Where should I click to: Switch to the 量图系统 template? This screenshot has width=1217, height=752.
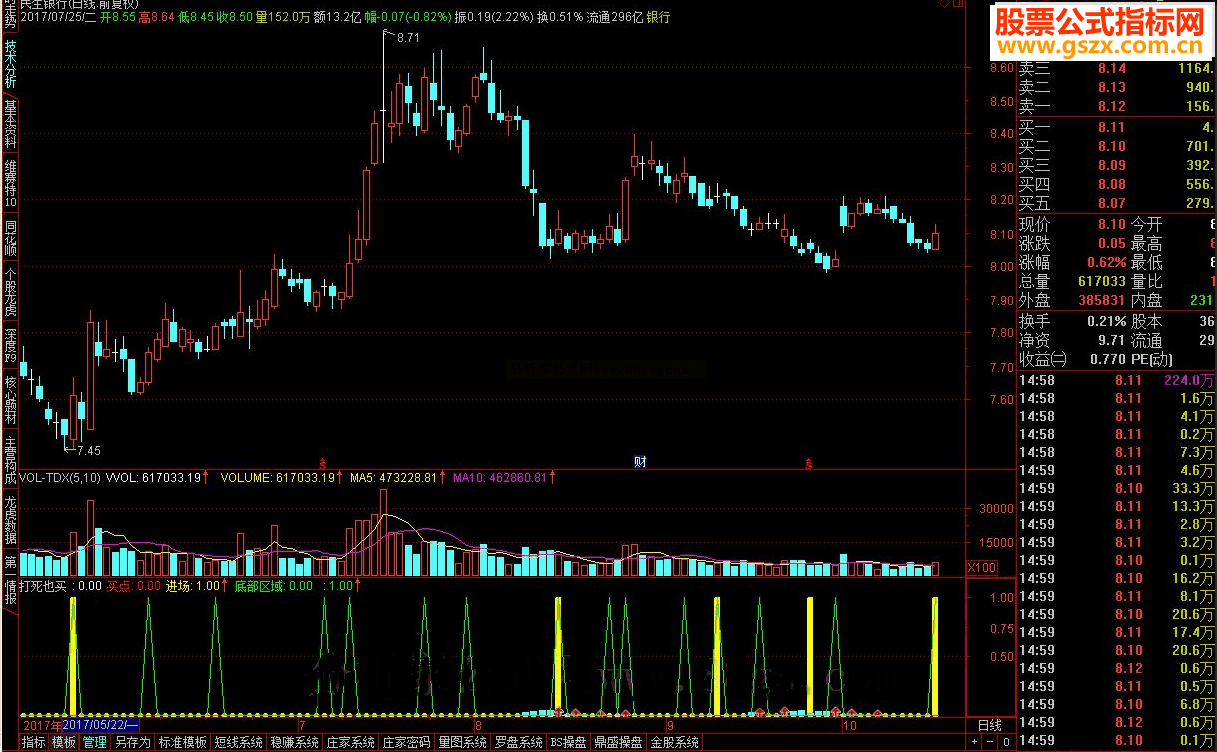pyautogui.click(x=462, y=743)
